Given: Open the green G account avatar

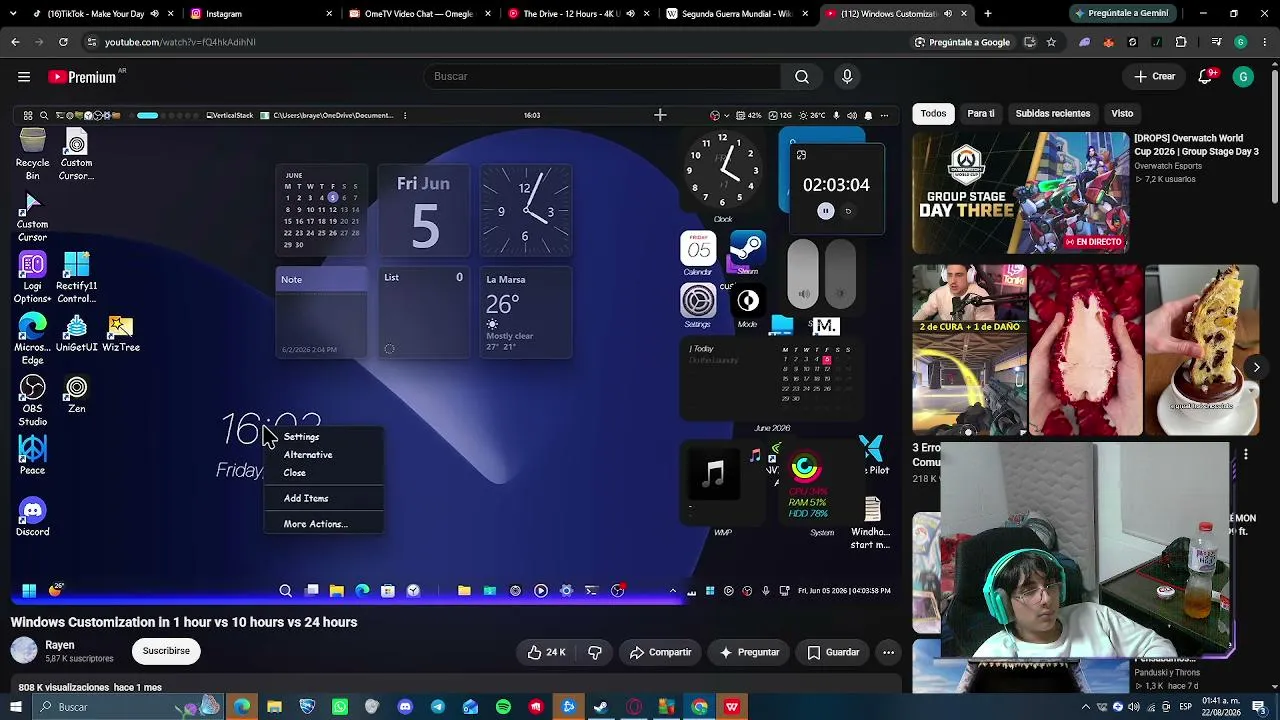Looking at the screenshot, I should pos(1243,77).
